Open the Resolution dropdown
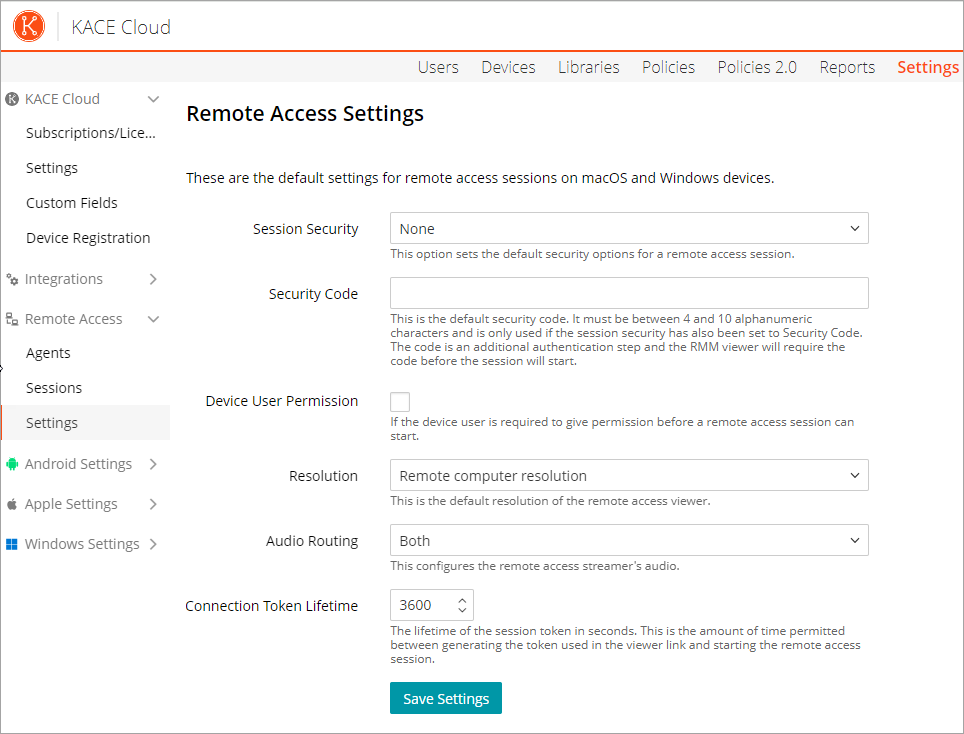Screen dimensions: 964x734 click(x=628, y=476)
